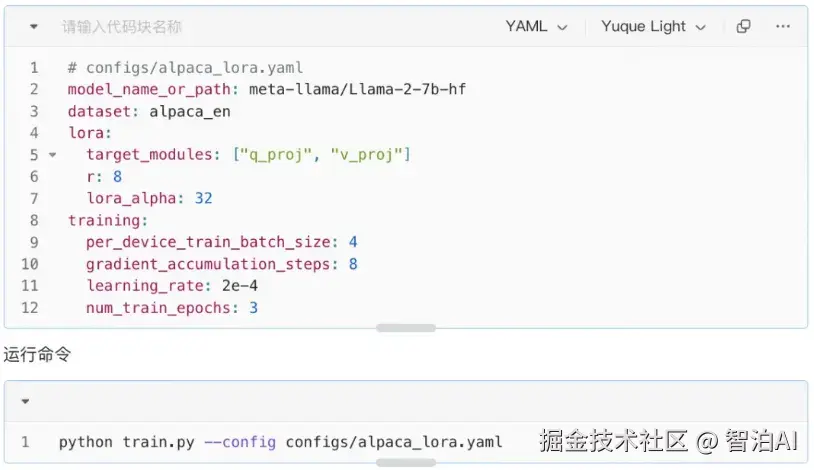Open the Yuque Light theme dropdown

(654, 26)
